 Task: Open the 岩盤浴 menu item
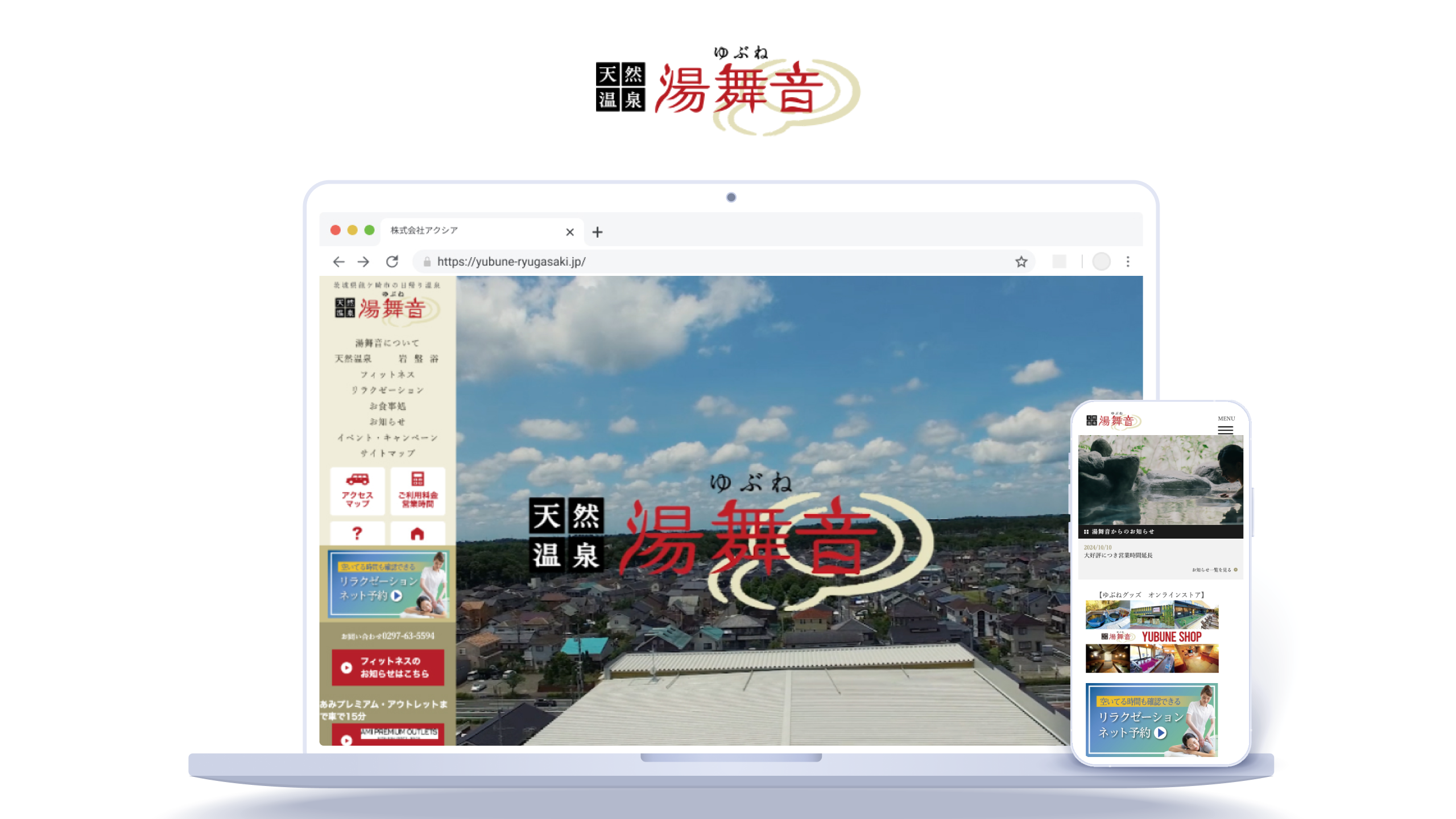pyautogui.click(x=419, y=359)
